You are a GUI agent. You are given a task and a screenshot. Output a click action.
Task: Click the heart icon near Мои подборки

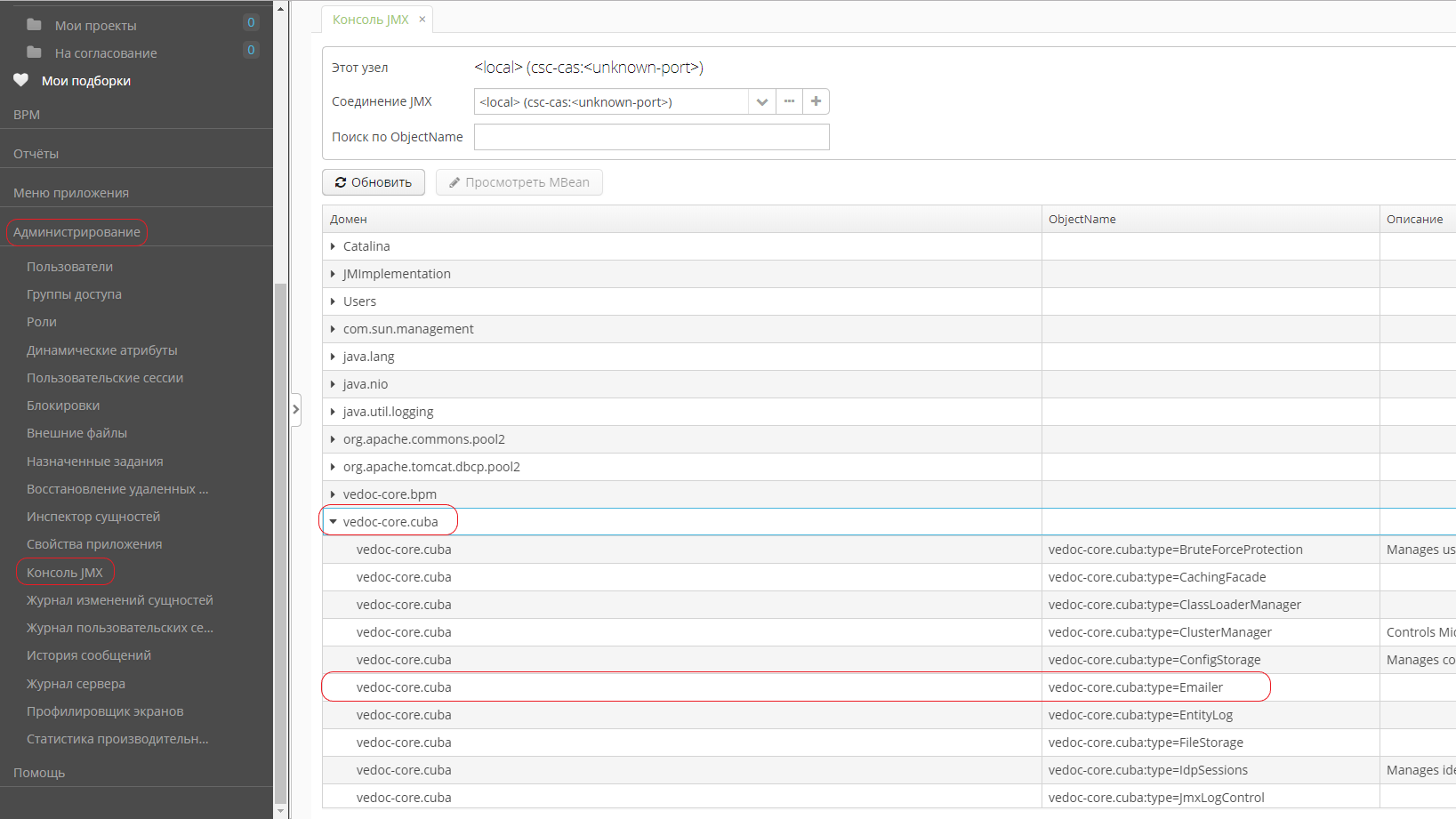[x=21, y=80]
